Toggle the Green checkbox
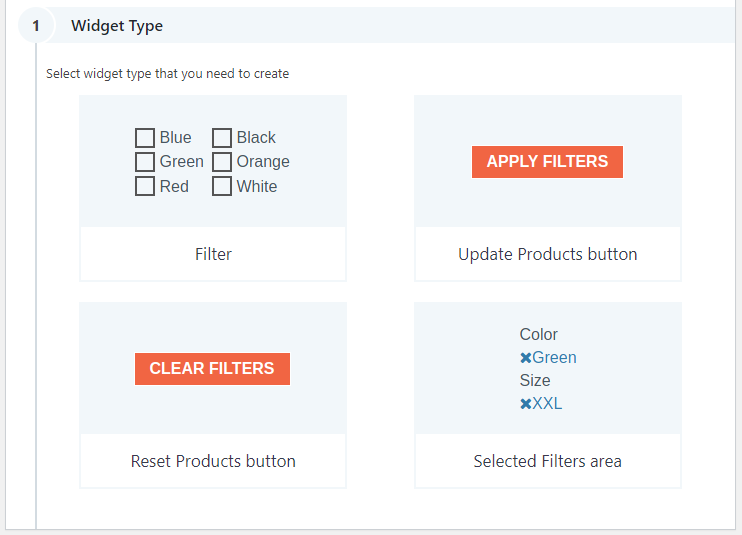The image size is (742, 535). [x=145, y=162]
